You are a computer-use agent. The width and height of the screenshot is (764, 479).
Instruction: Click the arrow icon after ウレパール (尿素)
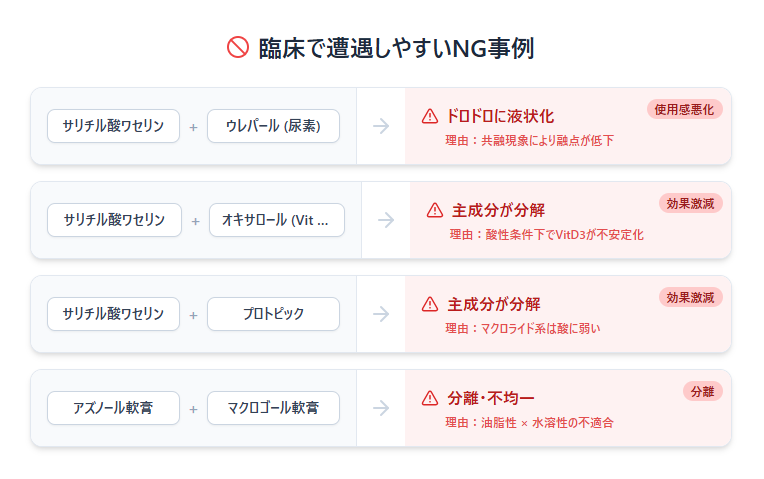tap(381, 126)
